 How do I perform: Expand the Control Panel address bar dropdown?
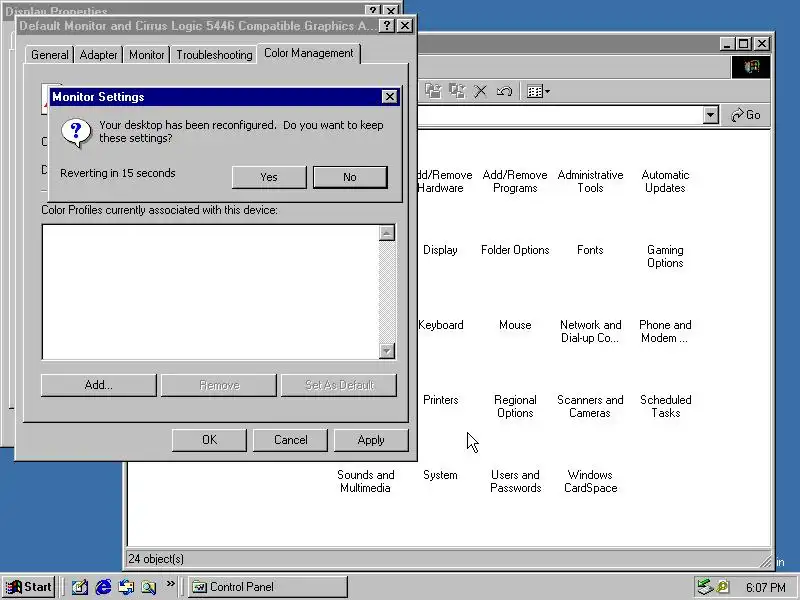tap(710, 115)
